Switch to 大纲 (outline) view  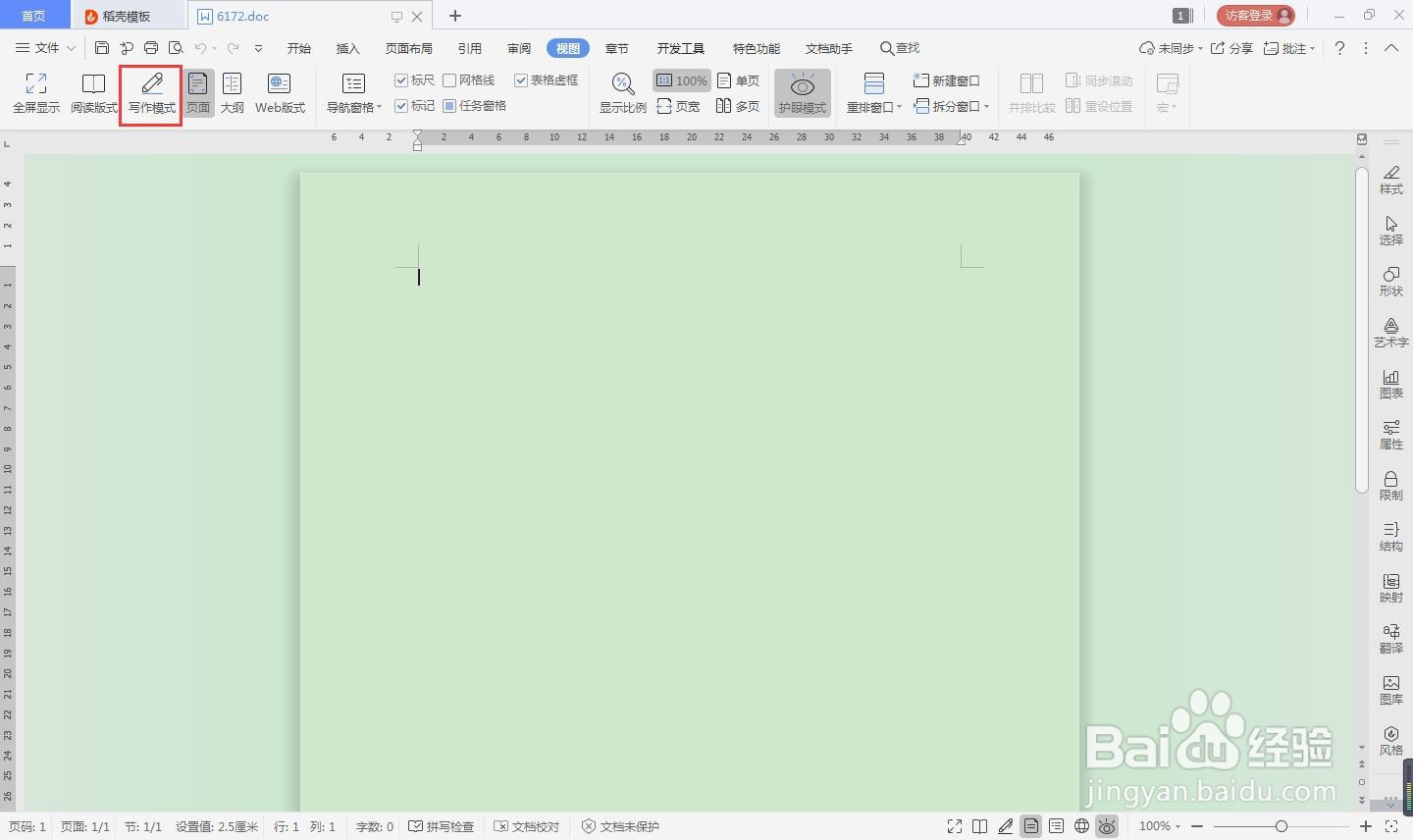pyautogui.click(x=232, y=93)
